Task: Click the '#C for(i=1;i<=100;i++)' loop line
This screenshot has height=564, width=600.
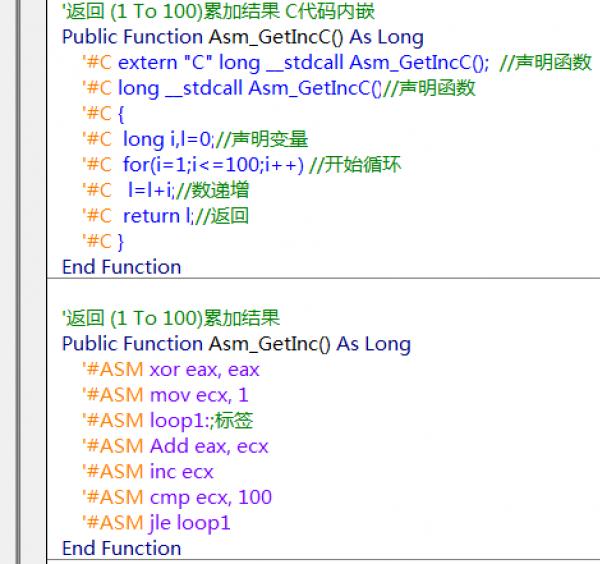Action: (x=241, y=165)
